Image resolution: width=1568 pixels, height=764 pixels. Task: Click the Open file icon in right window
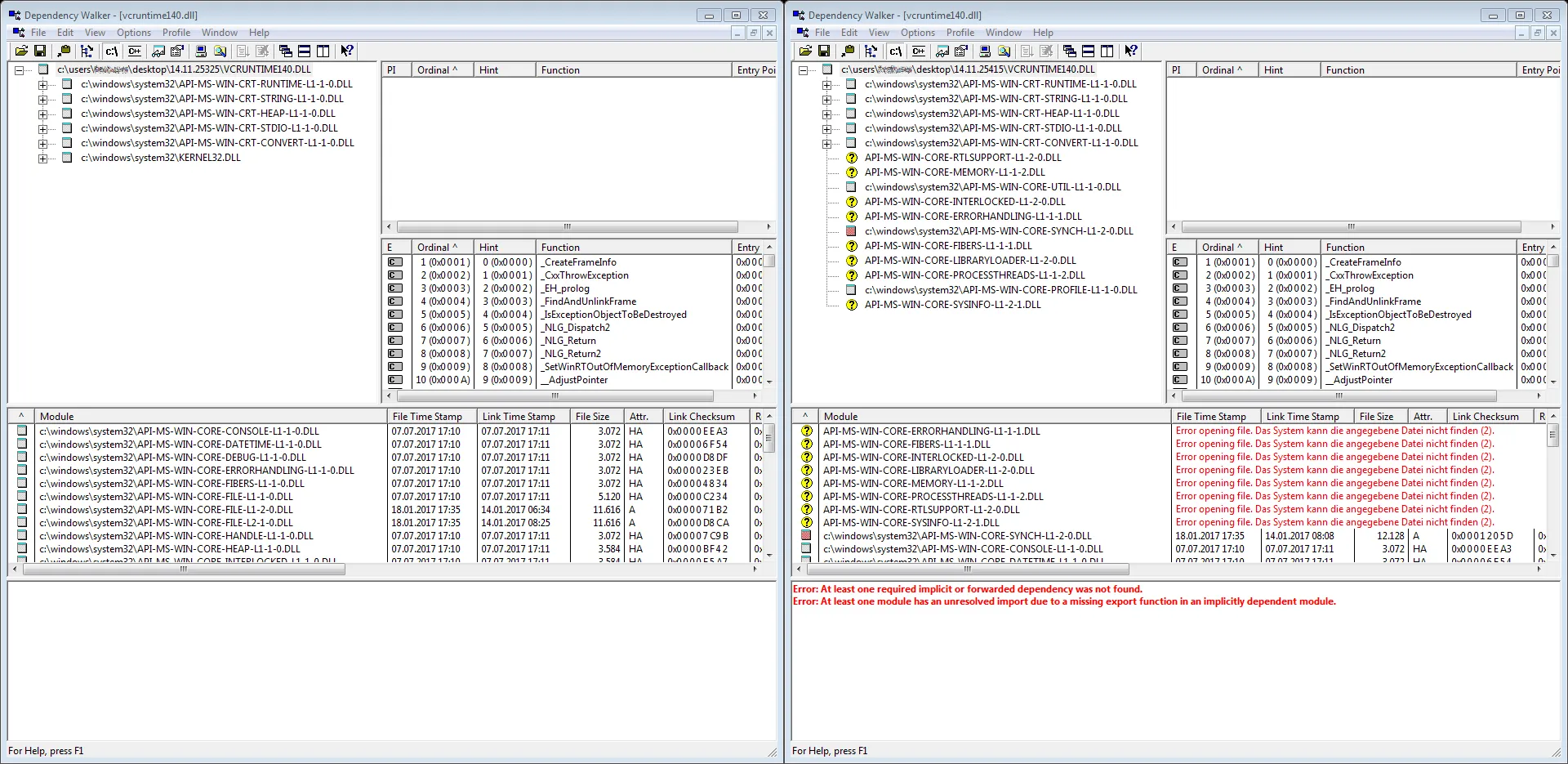pyautogui.click(x=805, y=51)
